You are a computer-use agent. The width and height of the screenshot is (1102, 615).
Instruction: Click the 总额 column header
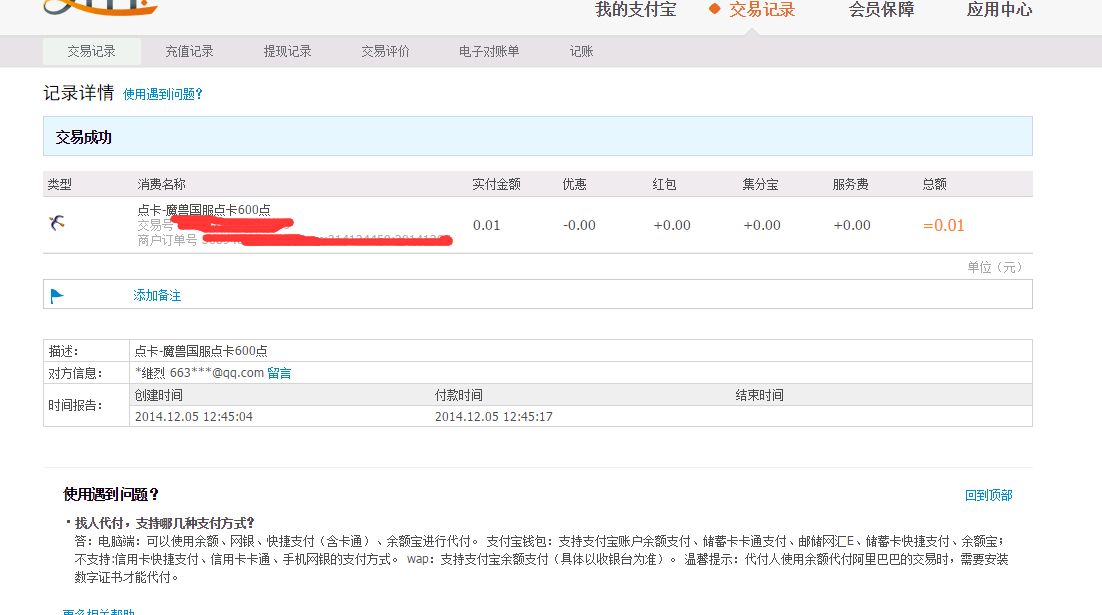[x=935, y=184]
